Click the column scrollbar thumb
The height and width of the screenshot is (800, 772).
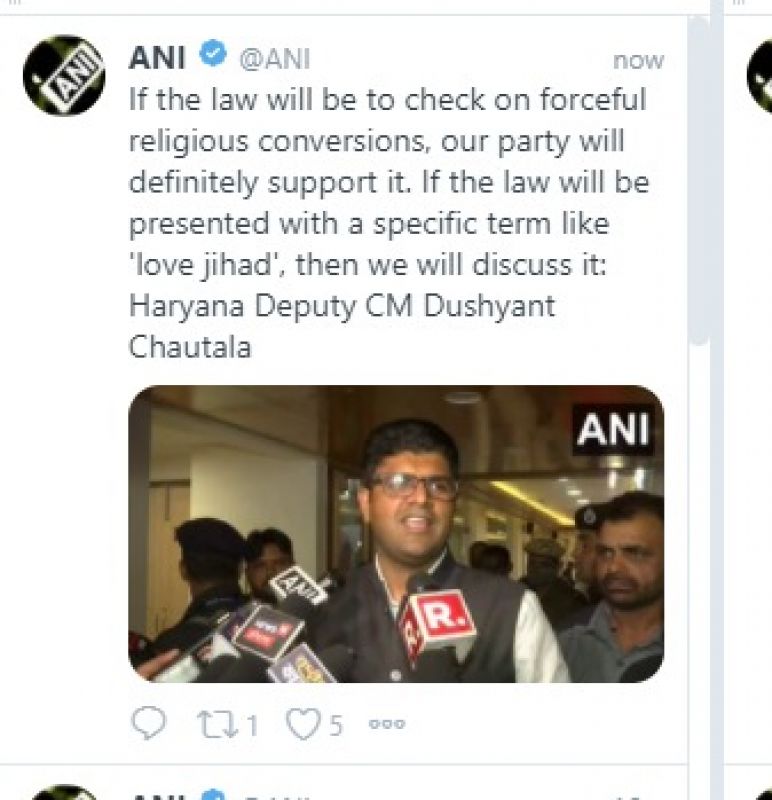[699, 181]
